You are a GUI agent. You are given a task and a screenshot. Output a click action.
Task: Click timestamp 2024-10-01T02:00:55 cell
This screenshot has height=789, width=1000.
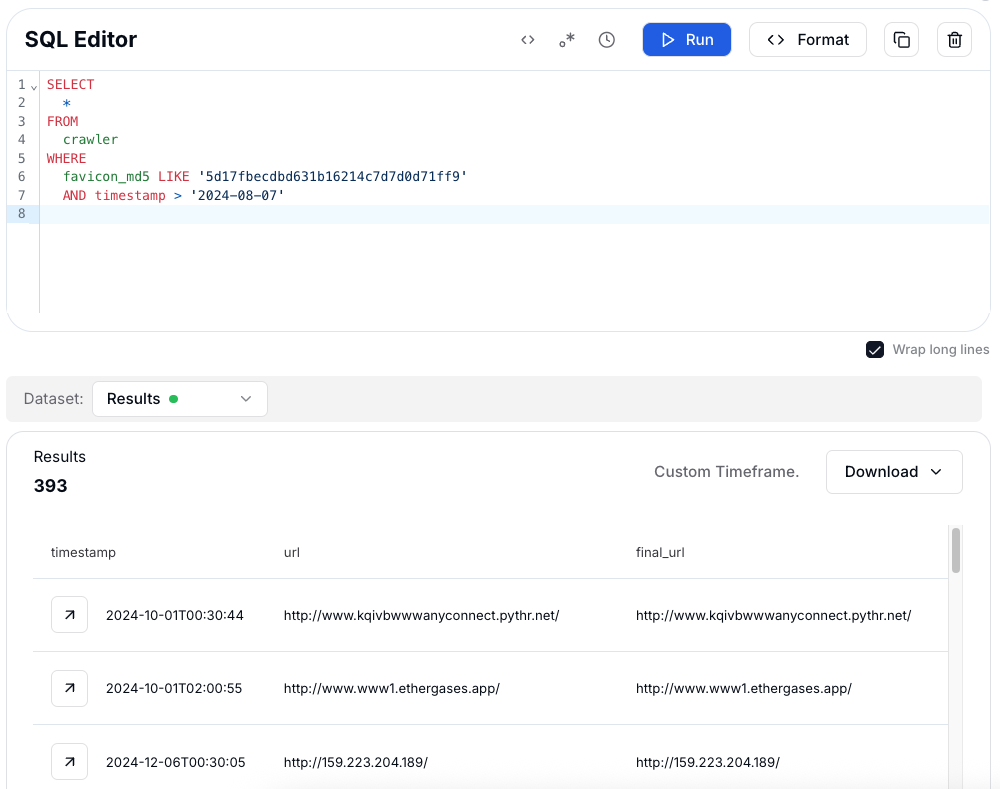[x=174, y=688]
